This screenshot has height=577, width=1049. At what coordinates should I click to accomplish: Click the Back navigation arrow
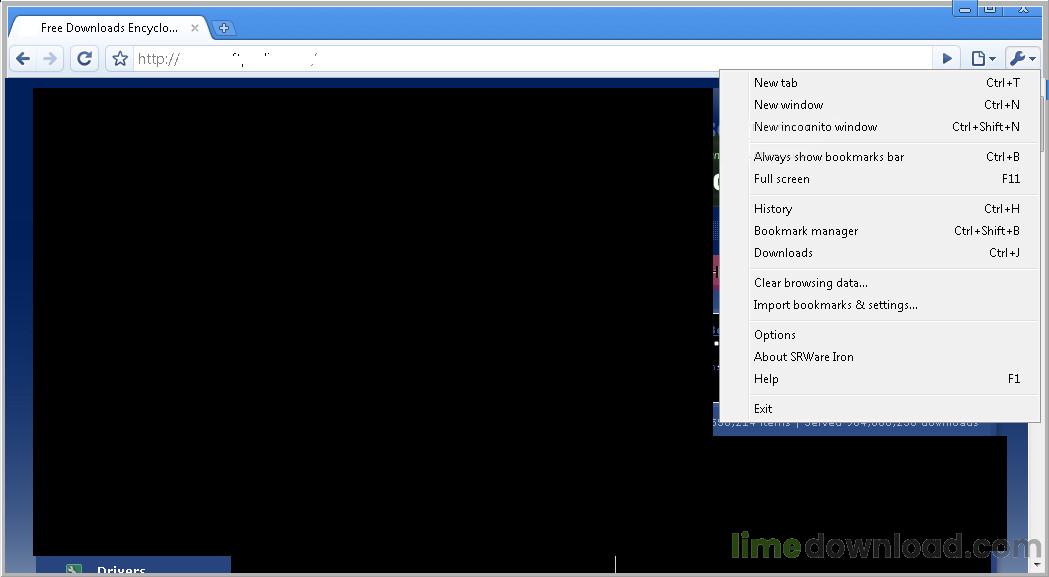[x=23, y=59]
